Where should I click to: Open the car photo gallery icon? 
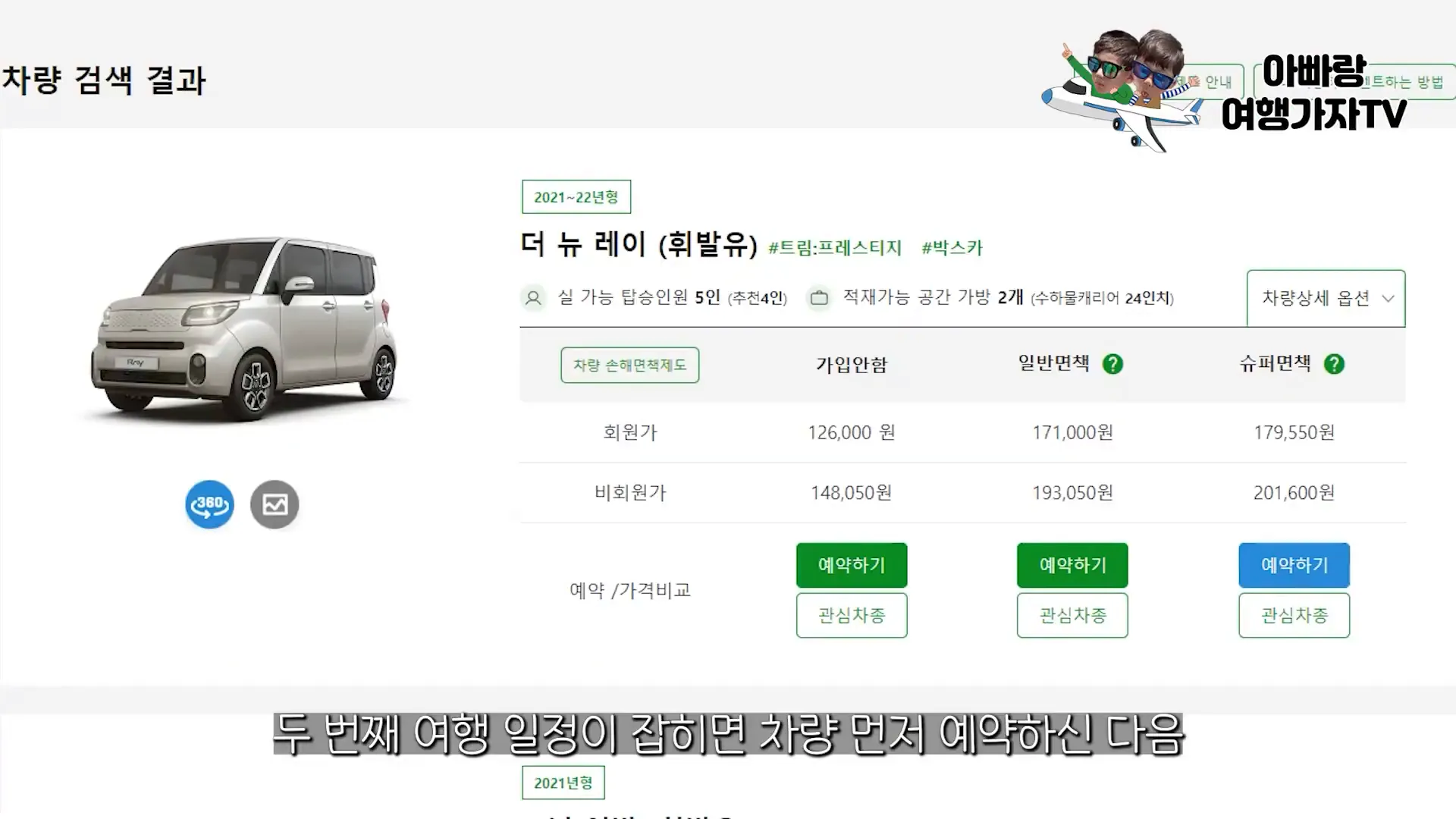point(275,504)
